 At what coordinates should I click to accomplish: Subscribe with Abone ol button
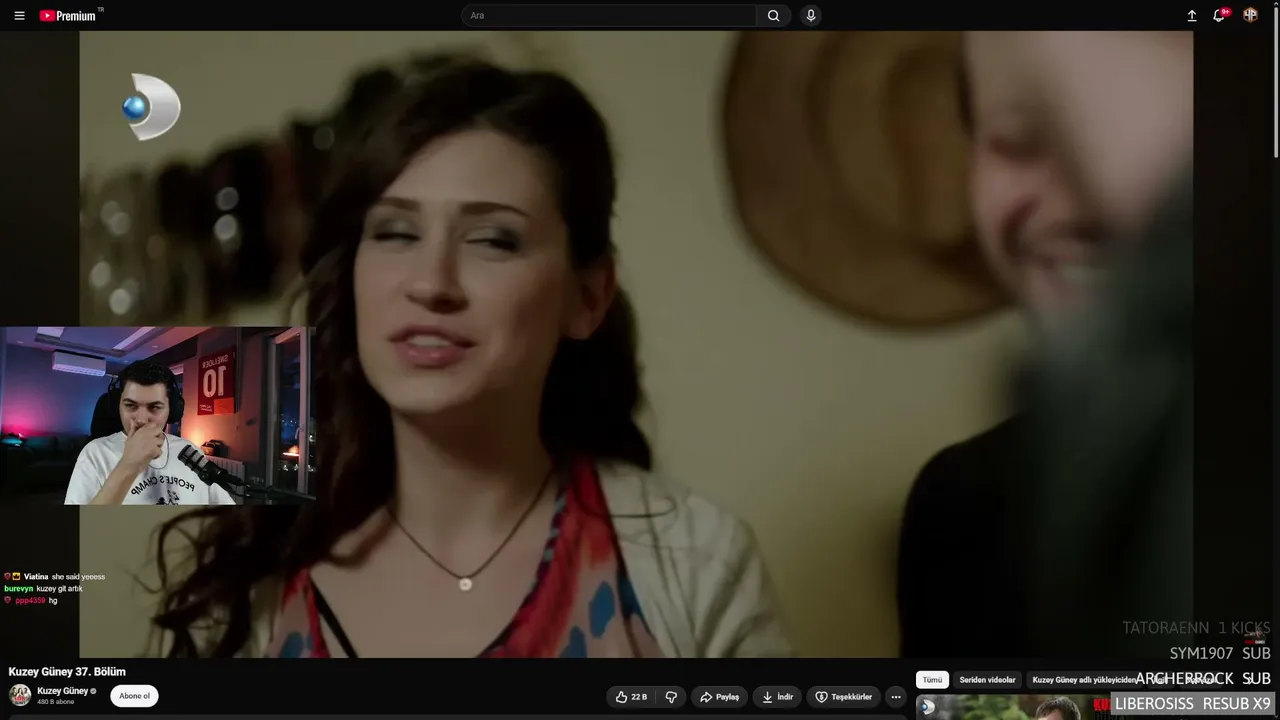point(134,696)
